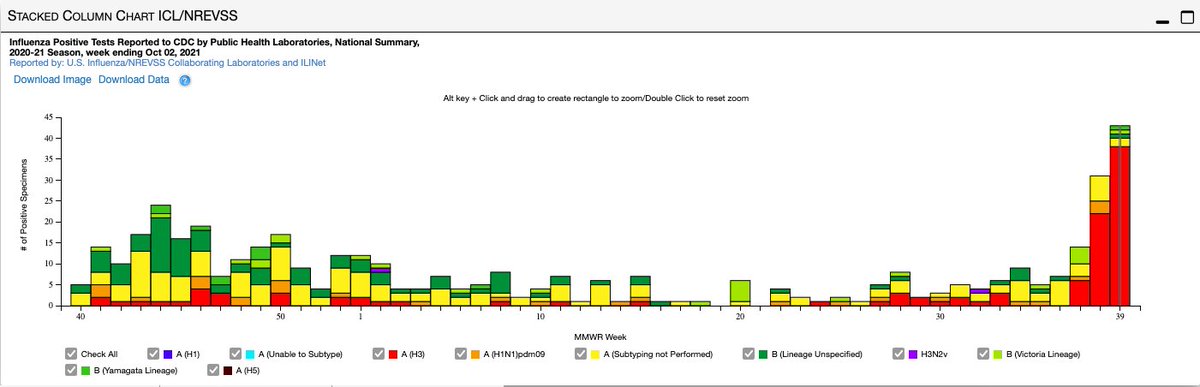The width and height of the screenshot is (1200, 387).
Task: Select the light green bar at week 20
Action: tap(740, 292)
